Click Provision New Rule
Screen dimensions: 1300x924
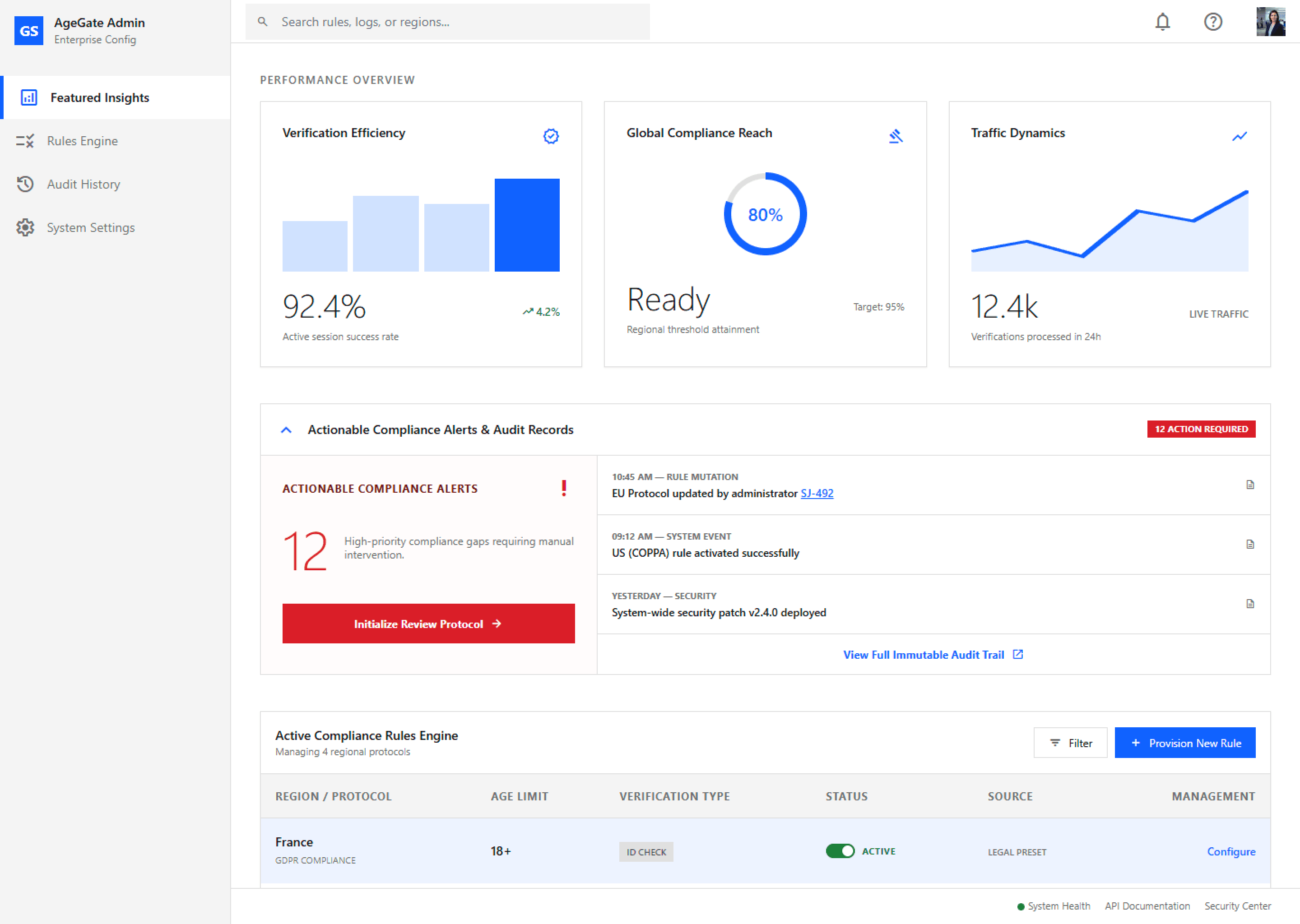tap(1184, 743)
